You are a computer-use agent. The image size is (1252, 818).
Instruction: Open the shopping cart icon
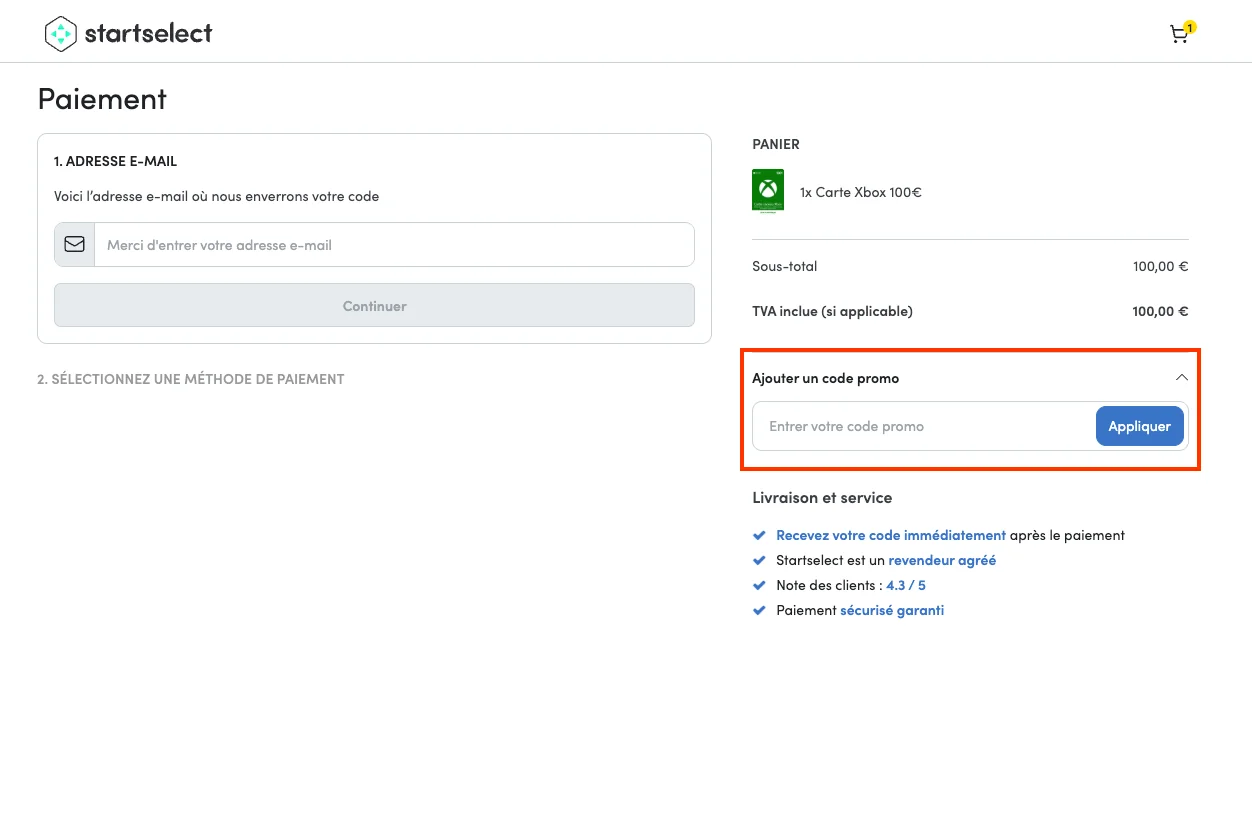point(1180,34)
